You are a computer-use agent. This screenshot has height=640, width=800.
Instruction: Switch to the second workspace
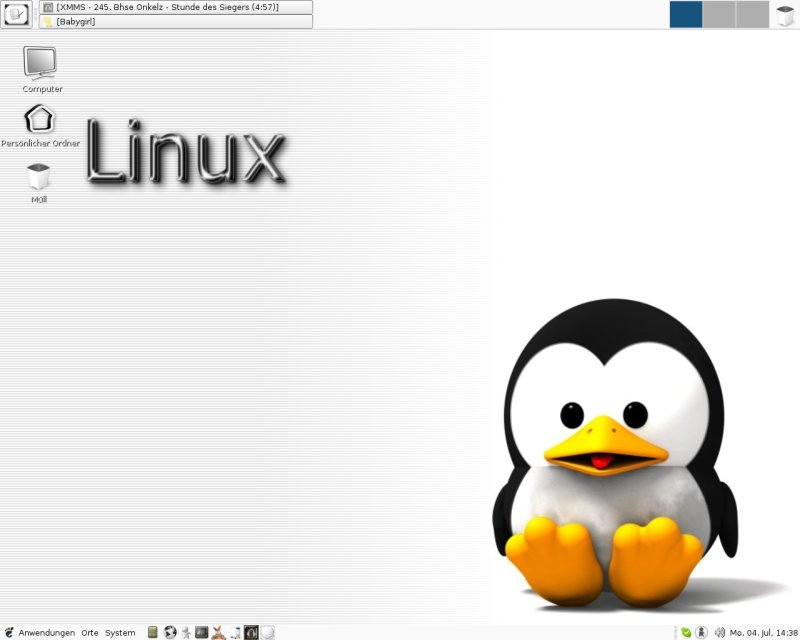[719, 14]
